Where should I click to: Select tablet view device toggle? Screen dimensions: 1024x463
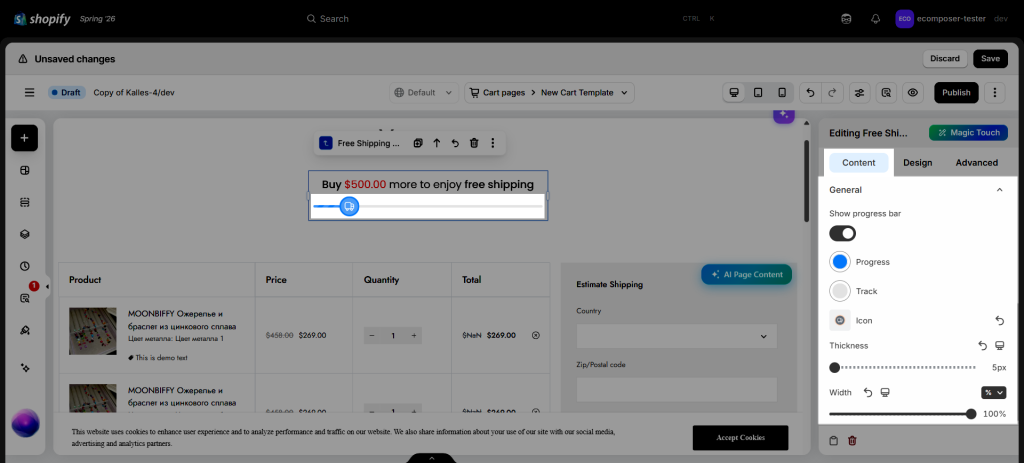(x=758, y=93)
